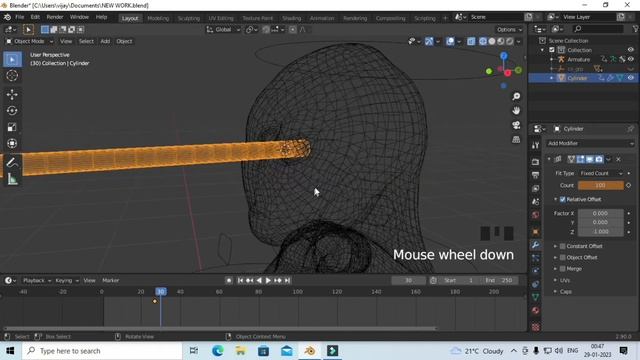Choose the Annotate tool
Viewport: 640px width, 360px height.
12,163
